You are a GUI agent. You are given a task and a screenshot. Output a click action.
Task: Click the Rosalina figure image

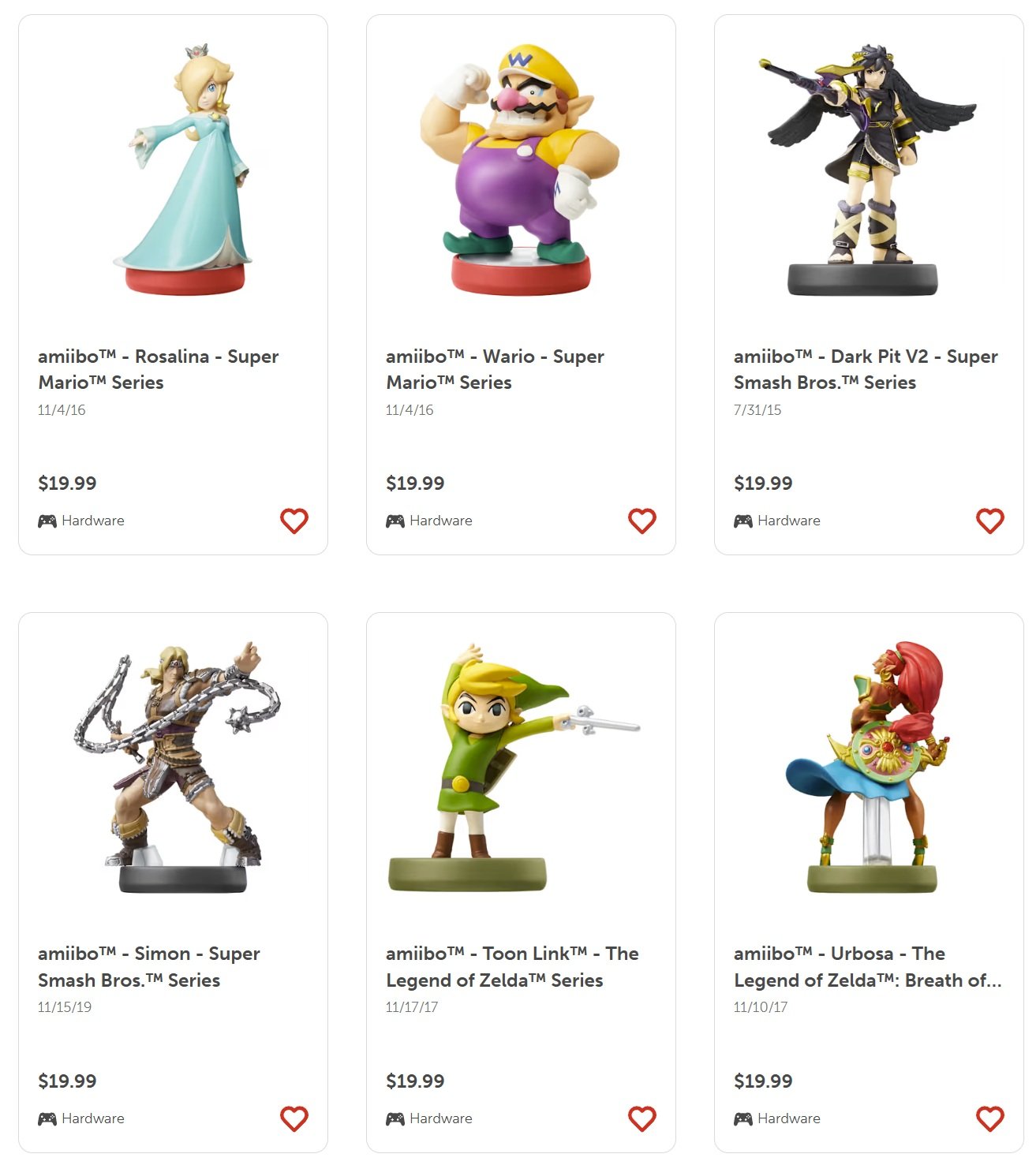[x=185, y=169]
